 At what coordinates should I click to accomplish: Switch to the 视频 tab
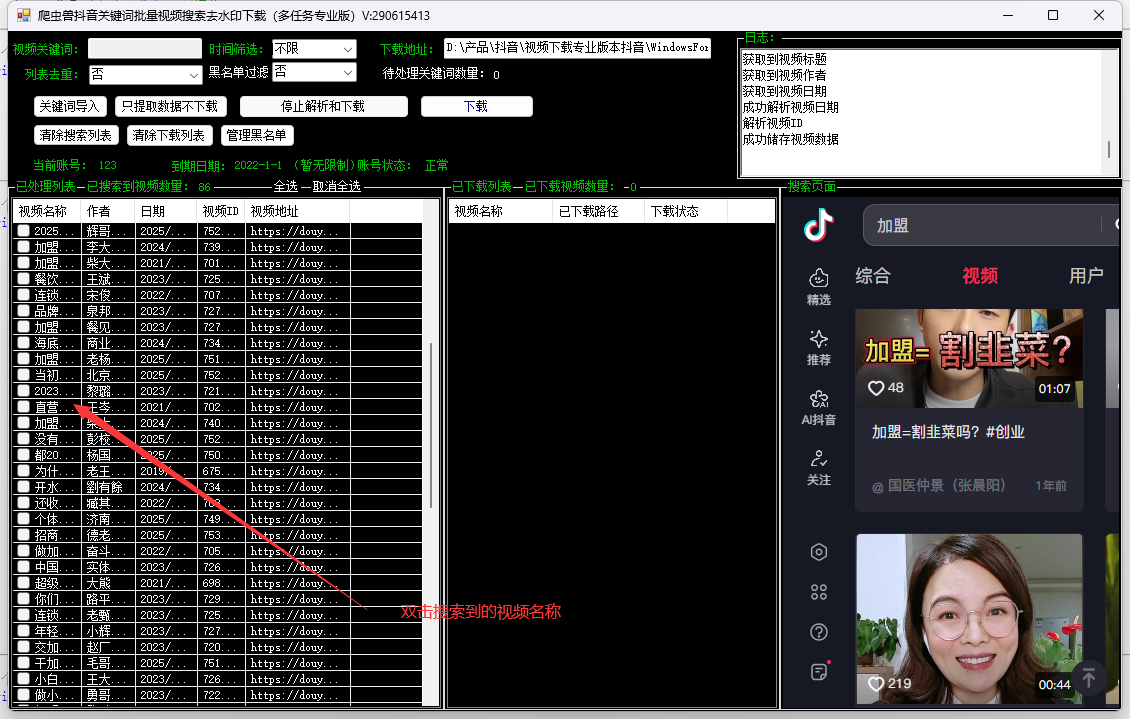pyautogui.click(x=979, y=277)
